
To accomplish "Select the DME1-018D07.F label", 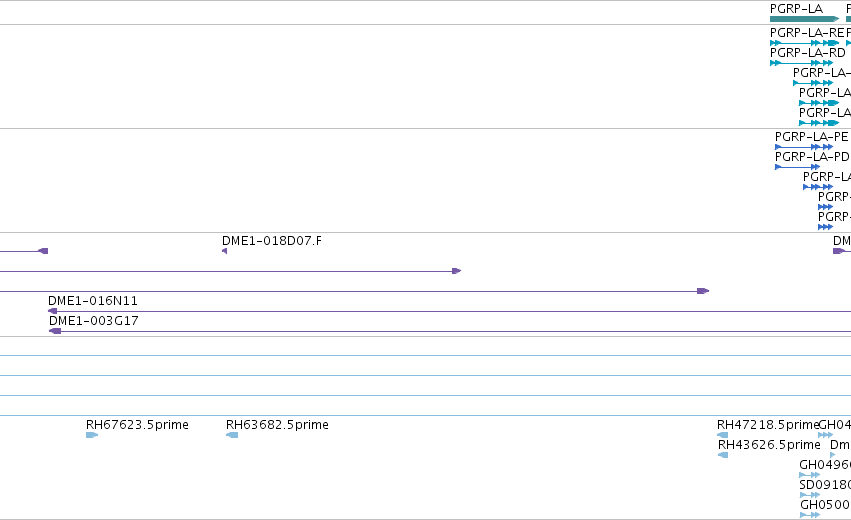I will pos(271,240).
